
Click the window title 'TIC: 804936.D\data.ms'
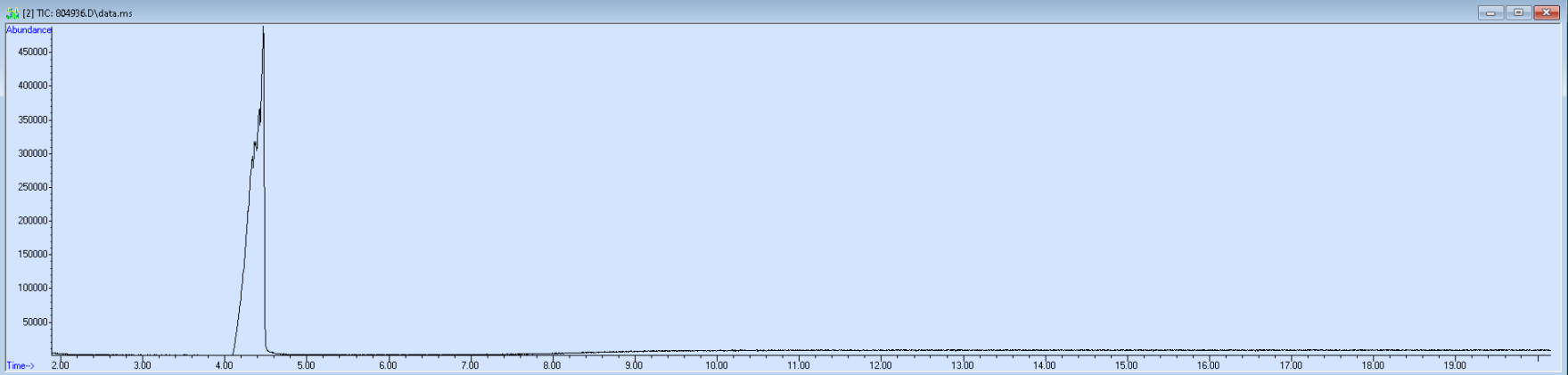pyautogui.click(x=84, y=13)
